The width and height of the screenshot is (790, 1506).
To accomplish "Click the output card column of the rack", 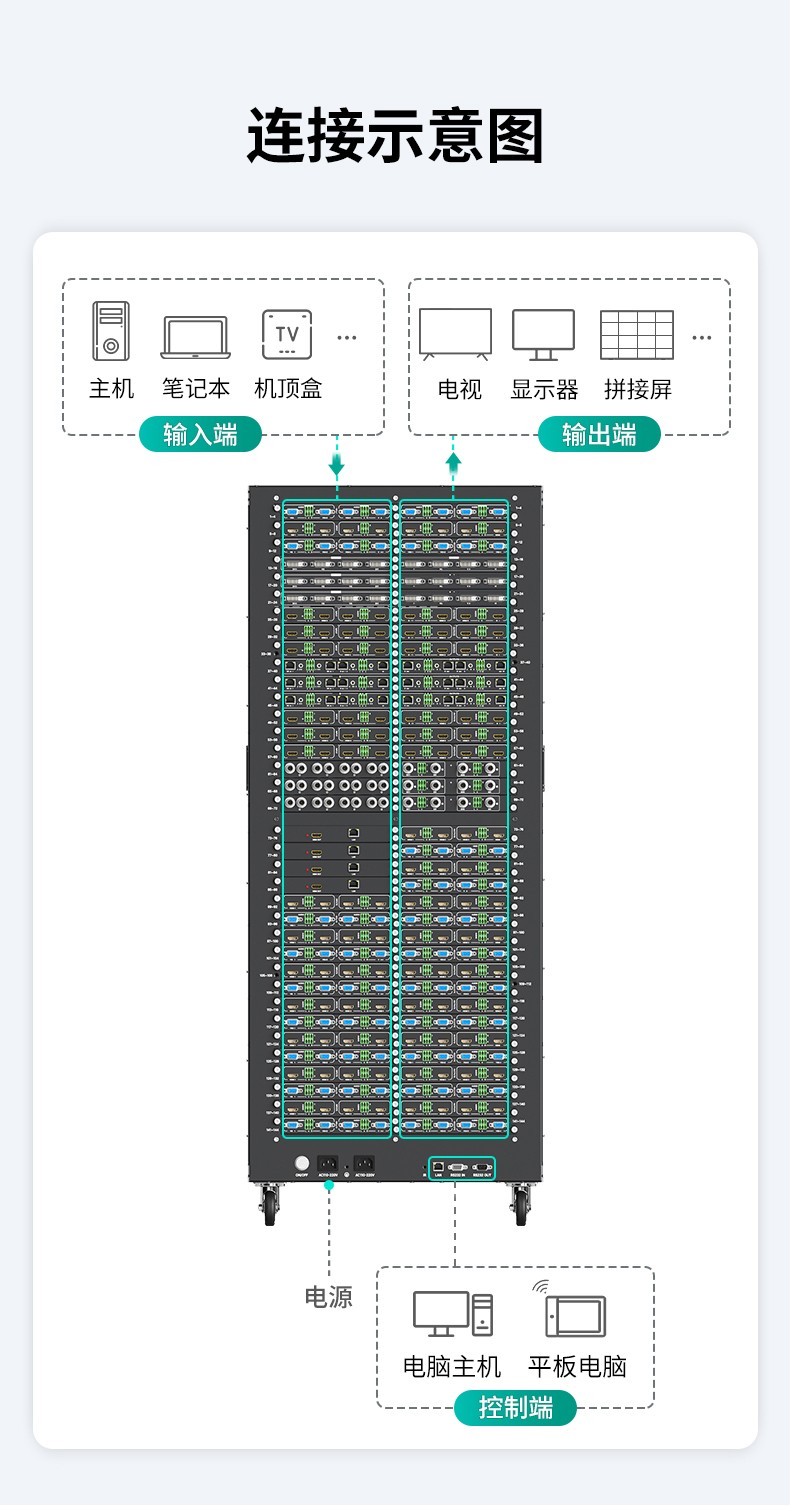I will coord(454,819).
